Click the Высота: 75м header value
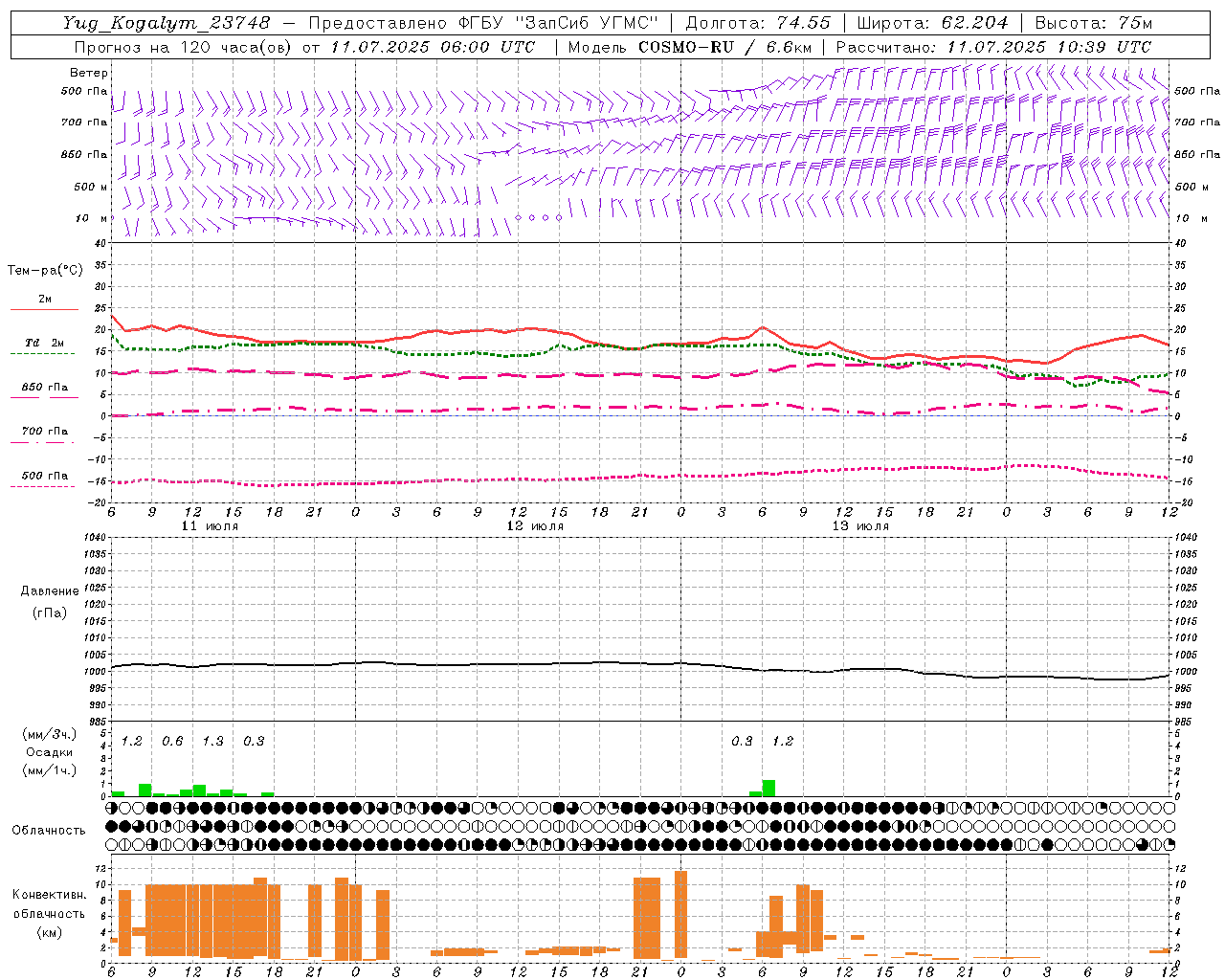Screen dimensions: 1225x980 tap(1094, 23)
